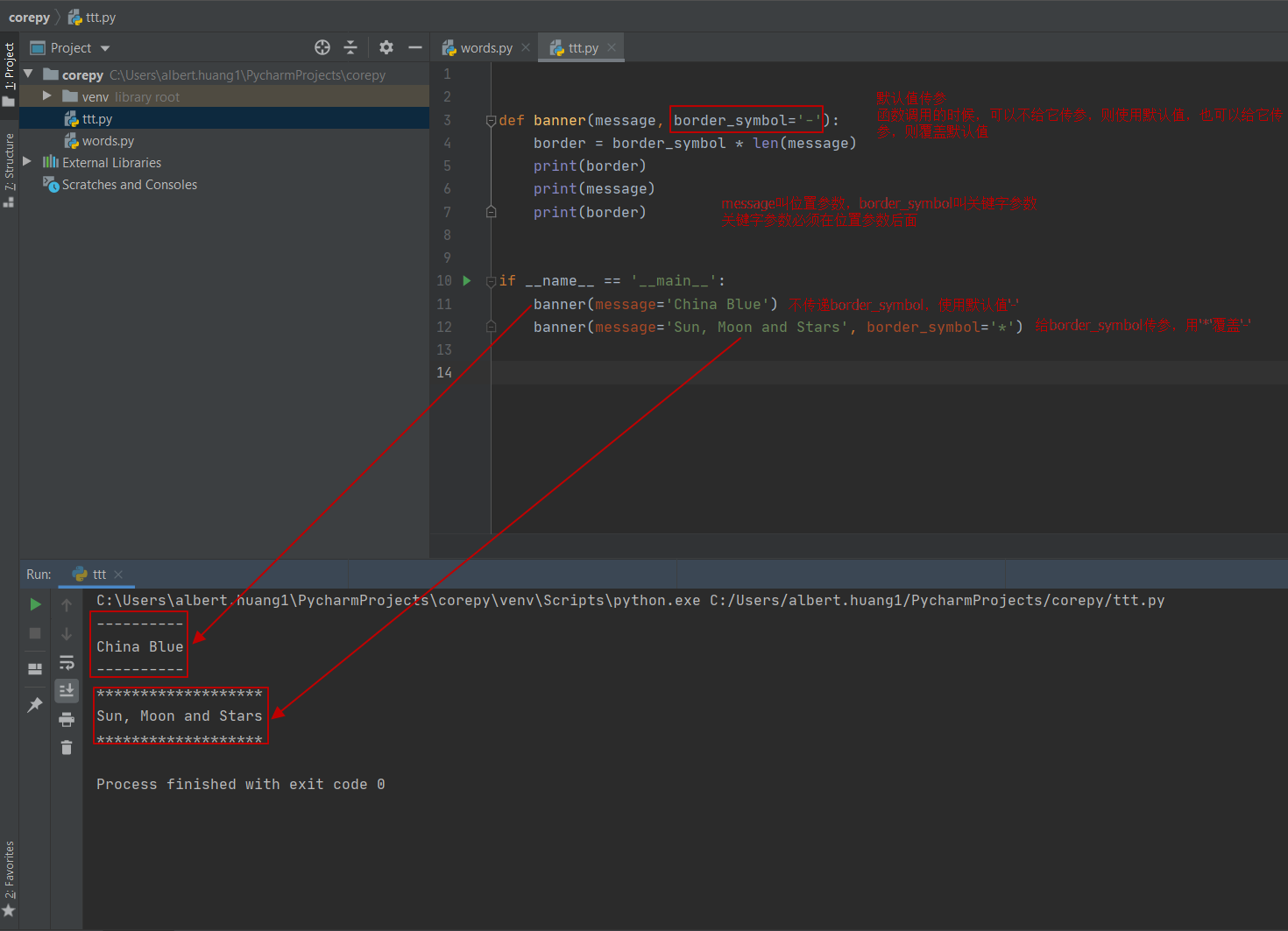Open Project panel settings gear
1288x931 pixels.
click(386, 47)
